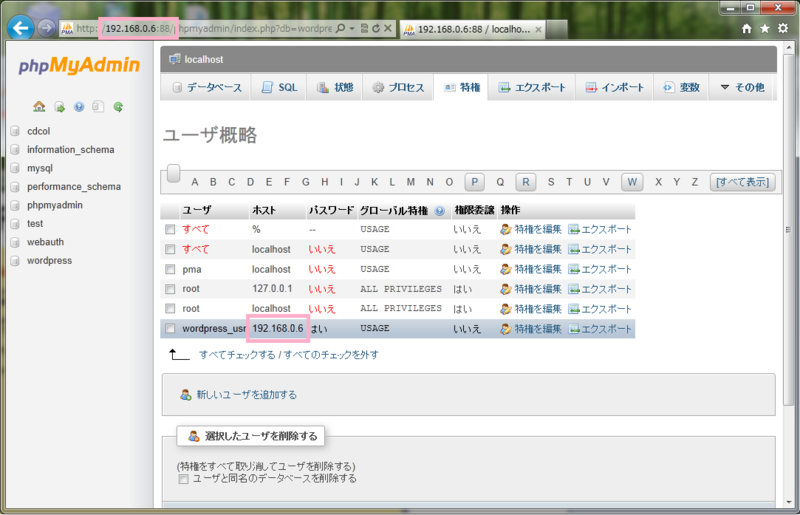Check the box for すべて user with % host
800x515 pixels.
coord(170,230)
